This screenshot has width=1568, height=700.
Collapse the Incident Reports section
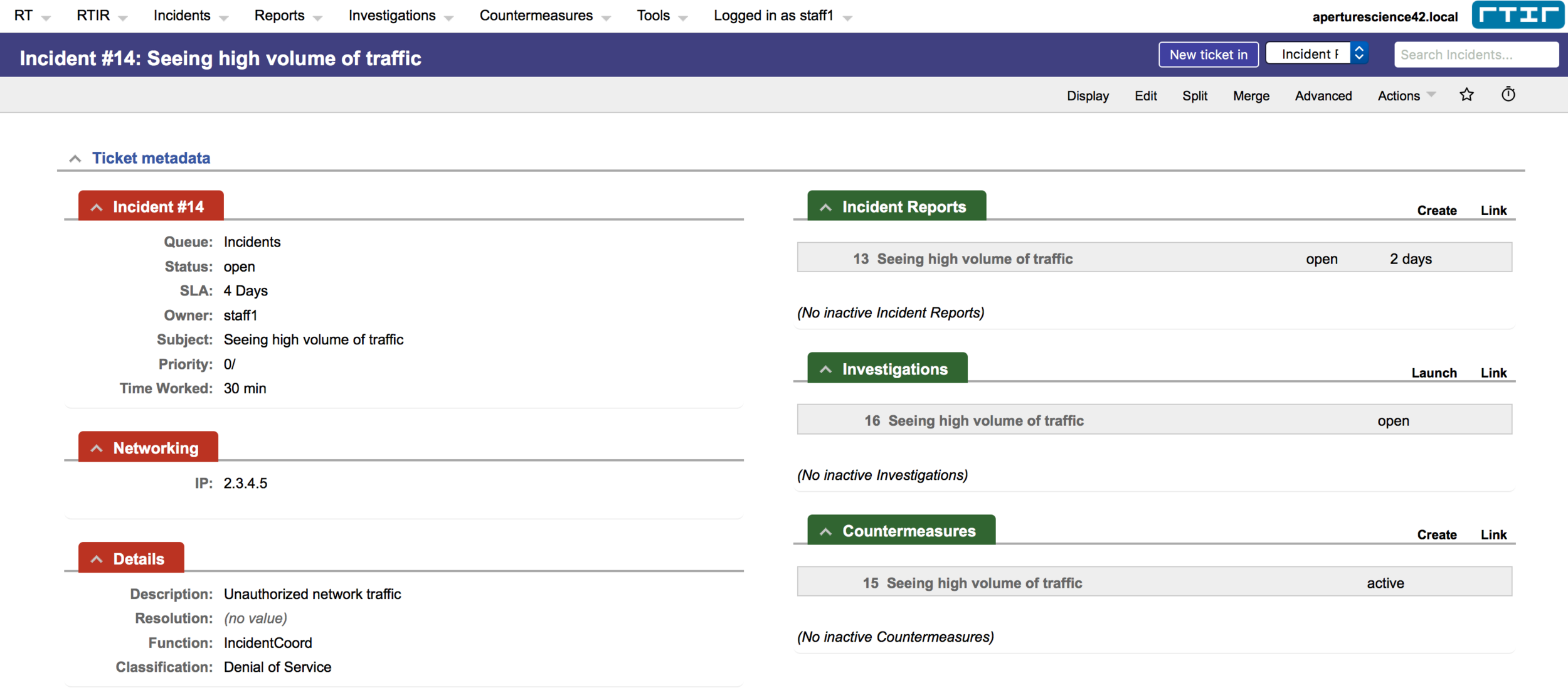click(826, 207)
